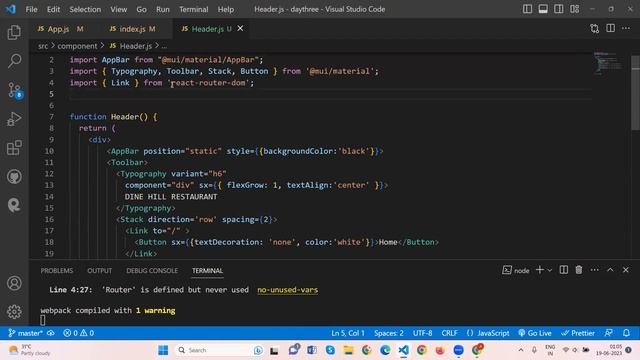
Task: Split the terminal pane
Action: click(564, 270)
